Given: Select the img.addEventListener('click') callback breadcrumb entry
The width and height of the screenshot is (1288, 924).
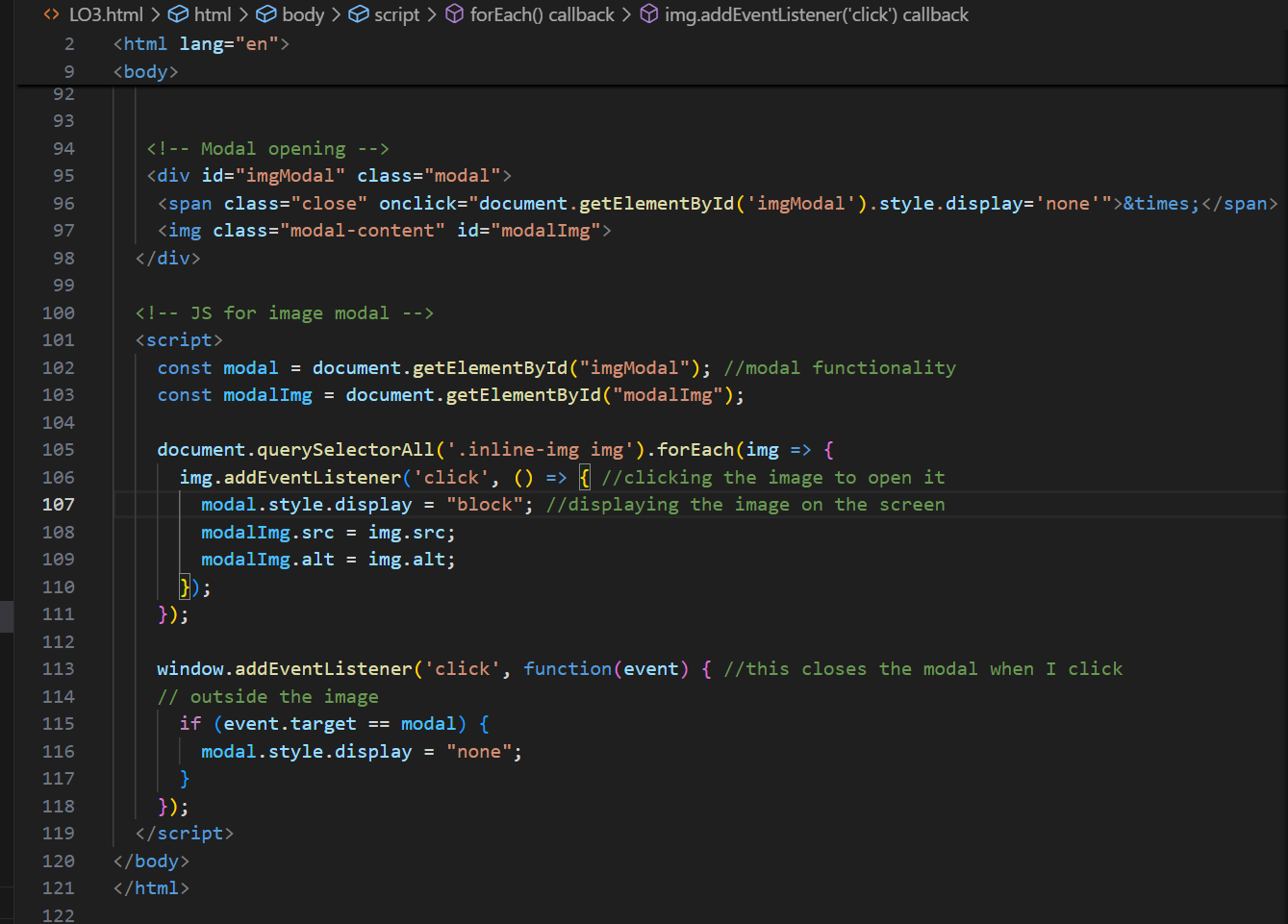Looking at the screenshot, I should click(x=818, y=14).
